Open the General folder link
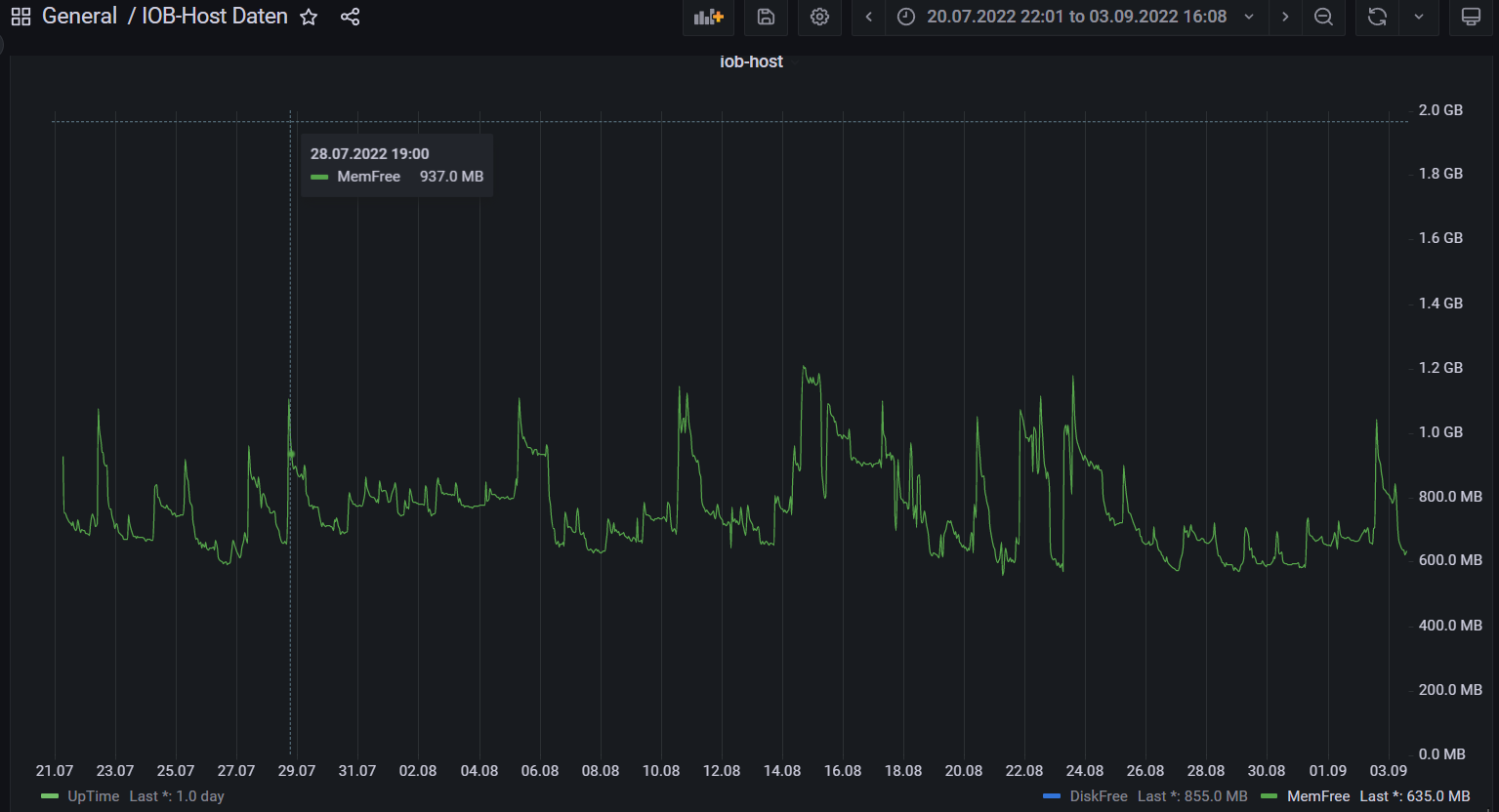This screenshot has height=812, width=1499. point(79,17)
